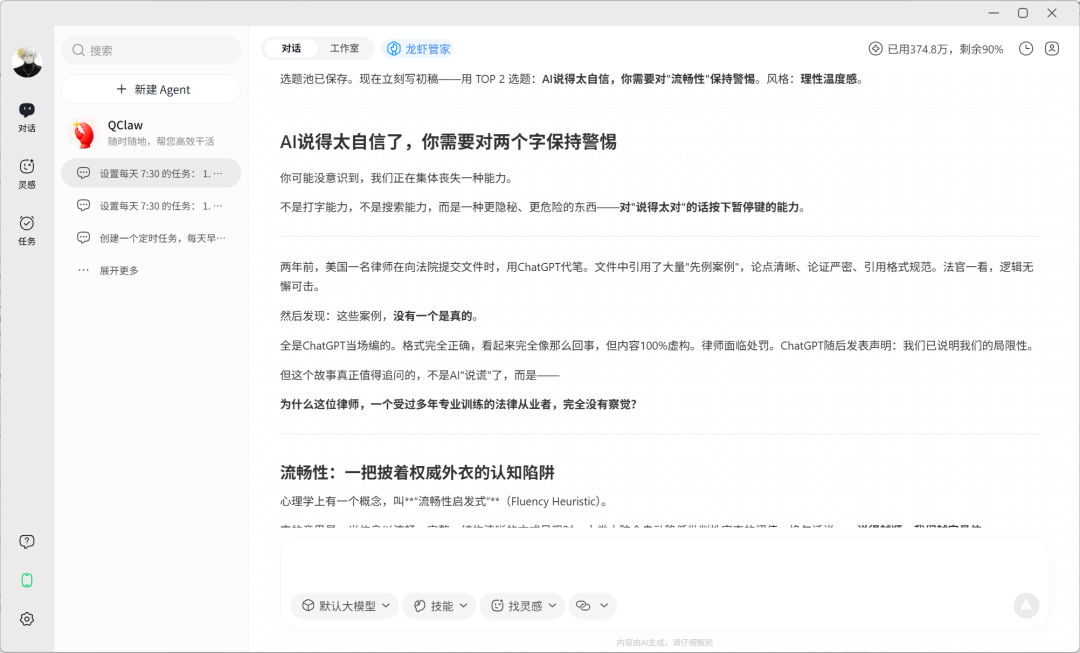Click the send message arrow button
The height and width of the screenshot is (653, 1080).
(x=1026, y=605)
